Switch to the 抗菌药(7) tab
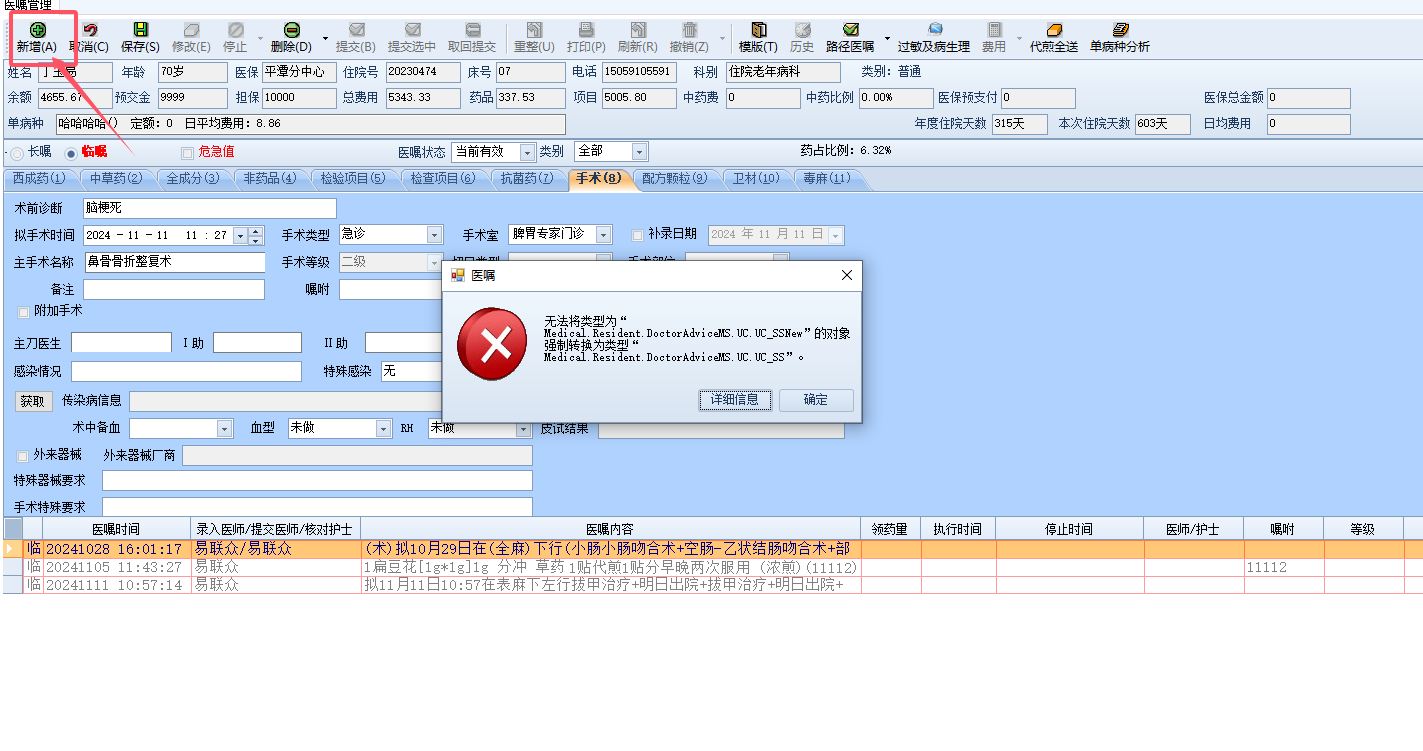The height and width of the screenshot is (751, 1423). [x=527, y=179]
